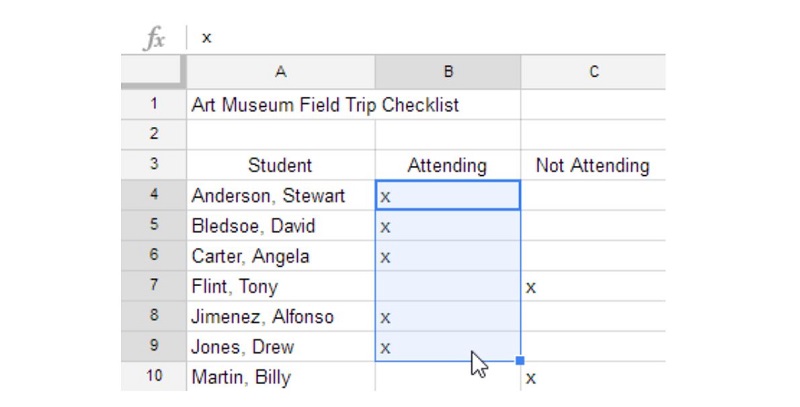Image resolution: width=800 pixels, height=407 pixels.
Task: Click Attending x cell for Bledsoe, David
Action: coord(448,225)
